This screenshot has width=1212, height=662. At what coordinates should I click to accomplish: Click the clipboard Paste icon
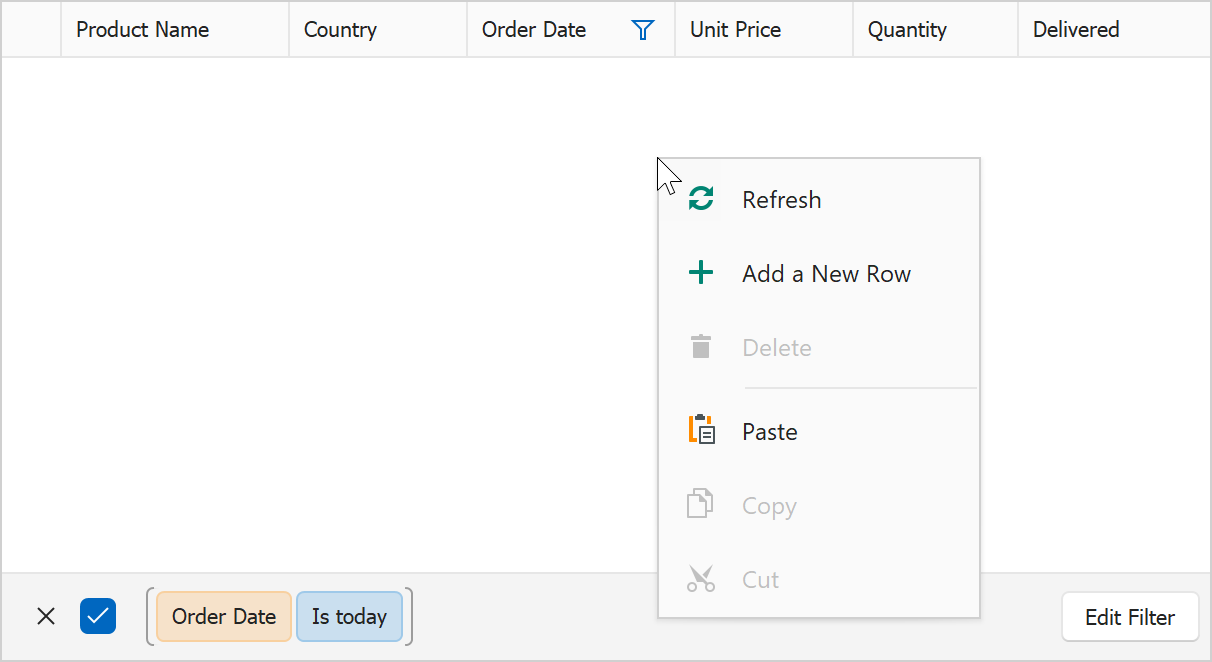coord(701,431)
